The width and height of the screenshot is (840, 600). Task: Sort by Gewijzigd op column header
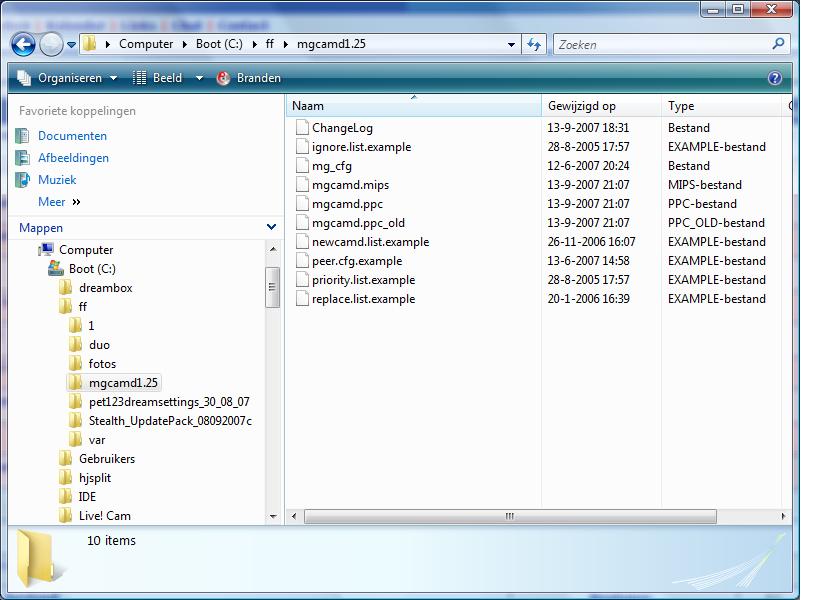(601, 106)
